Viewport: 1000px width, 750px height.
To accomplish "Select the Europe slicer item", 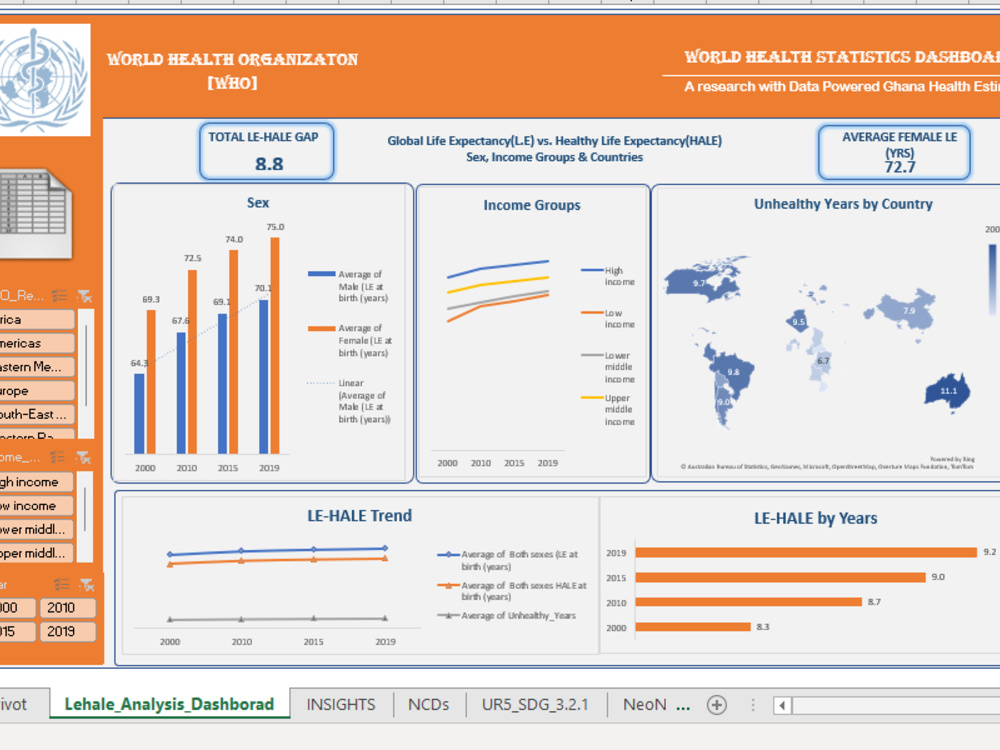I will pos(36,390).
